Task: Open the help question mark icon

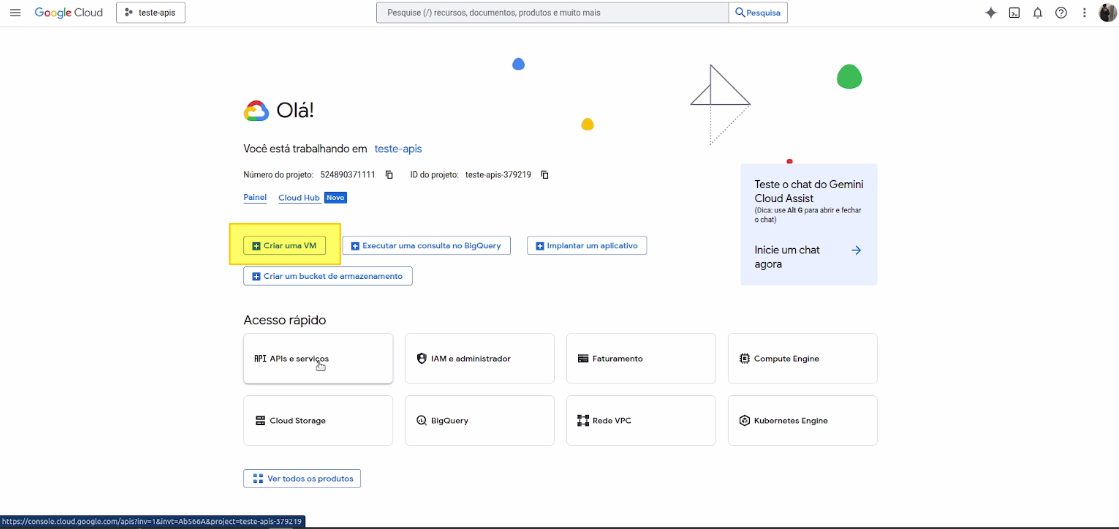Action: pyautogui.click(x=1061, y=13)
